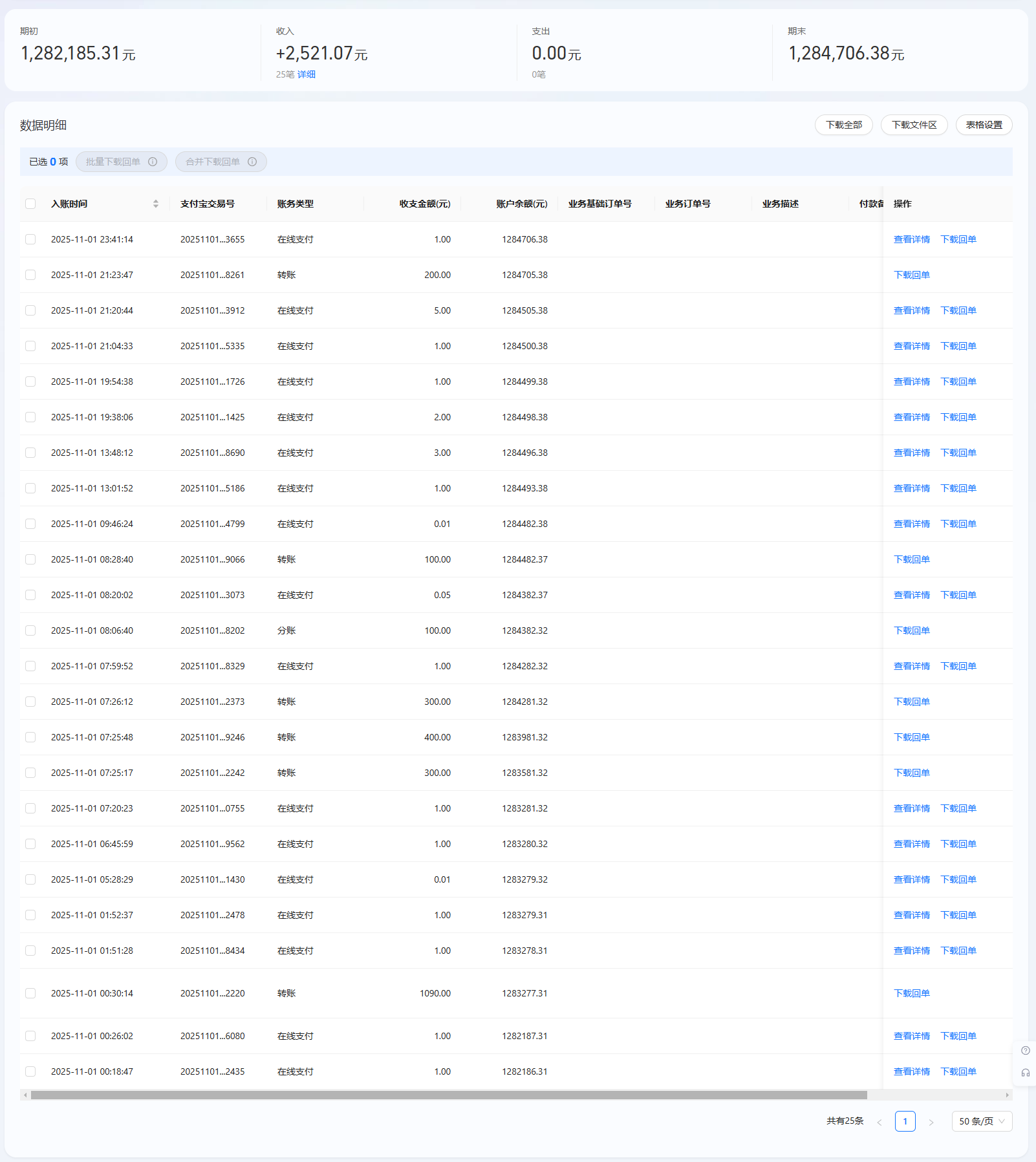Click the sort arrows on 入账时间 column
The height and width of the screenshot is (1162, 1036).
[x=156, y=204]
